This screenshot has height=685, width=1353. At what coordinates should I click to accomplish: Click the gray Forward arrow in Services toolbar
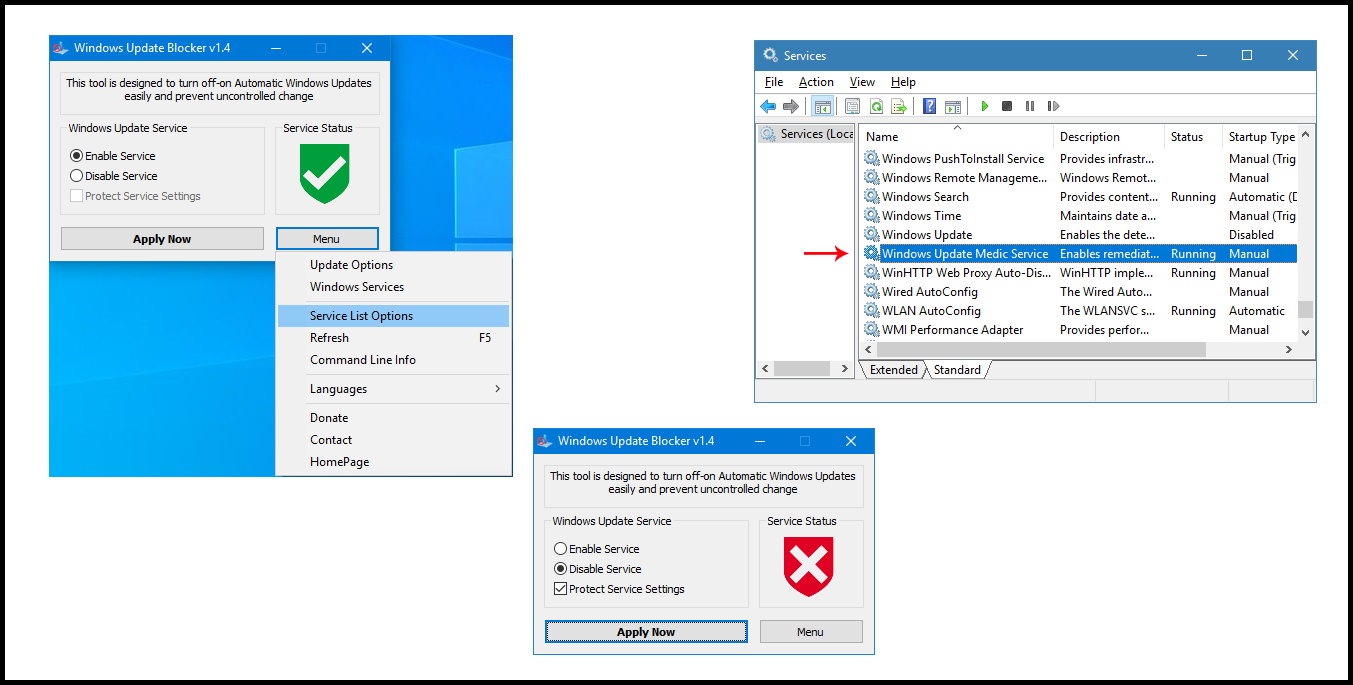pyautogui.click(x=791, y=106)
